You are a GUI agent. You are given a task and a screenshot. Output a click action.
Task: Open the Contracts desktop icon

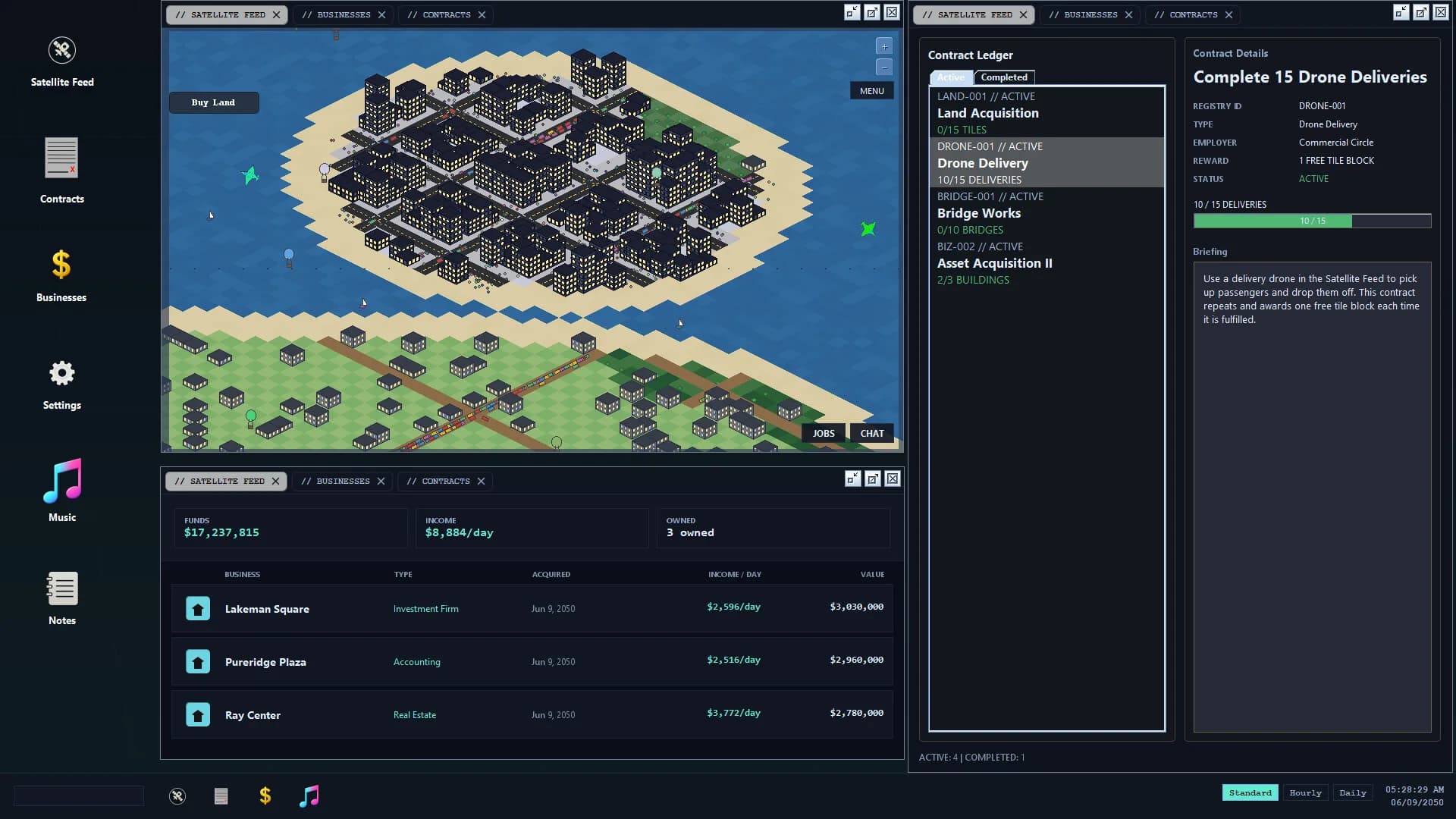click(x=61, y=158)
